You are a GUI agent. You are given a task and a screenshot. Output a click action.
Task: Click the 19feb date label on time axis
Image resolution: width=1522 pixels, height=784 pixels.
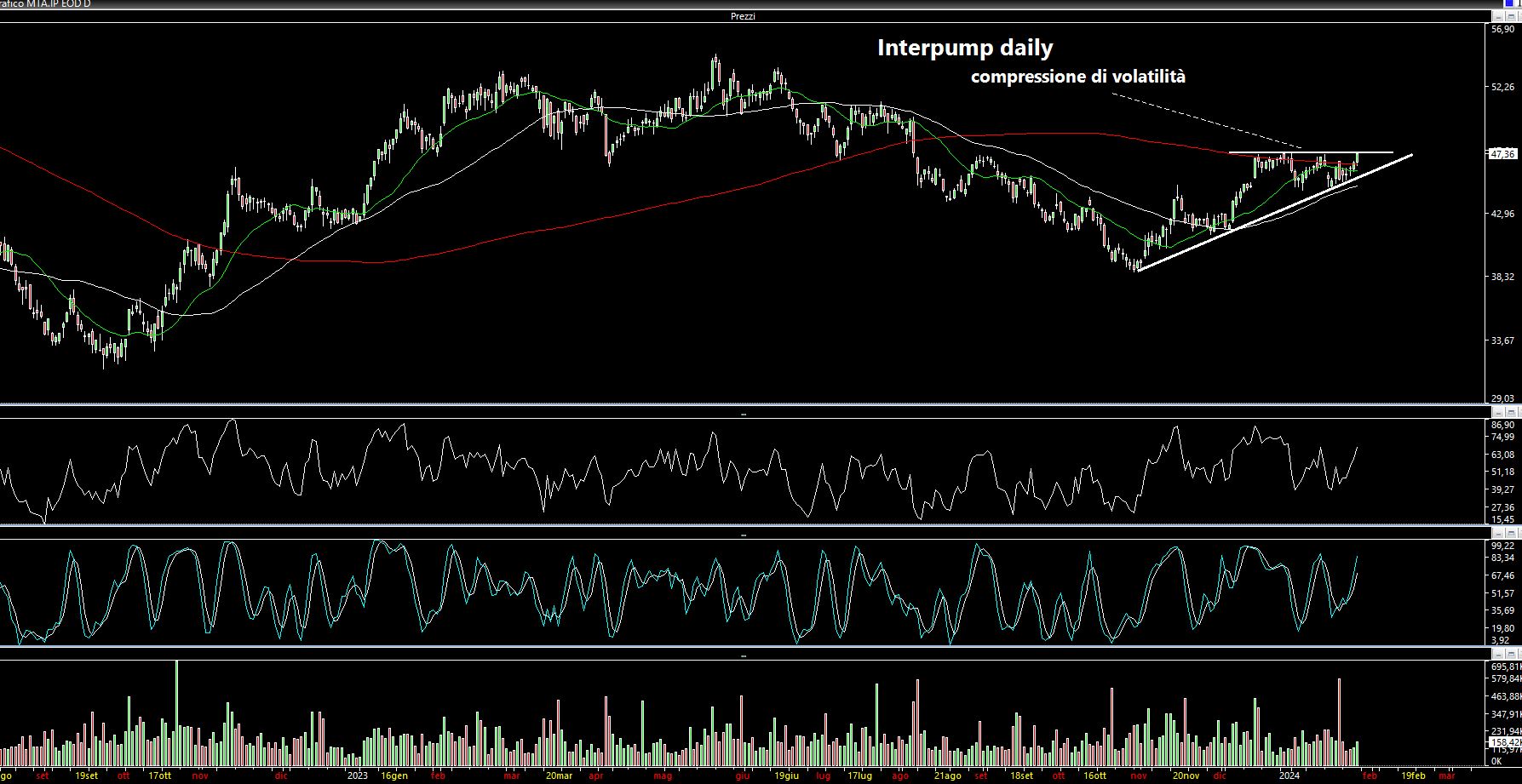(1413, 775)
